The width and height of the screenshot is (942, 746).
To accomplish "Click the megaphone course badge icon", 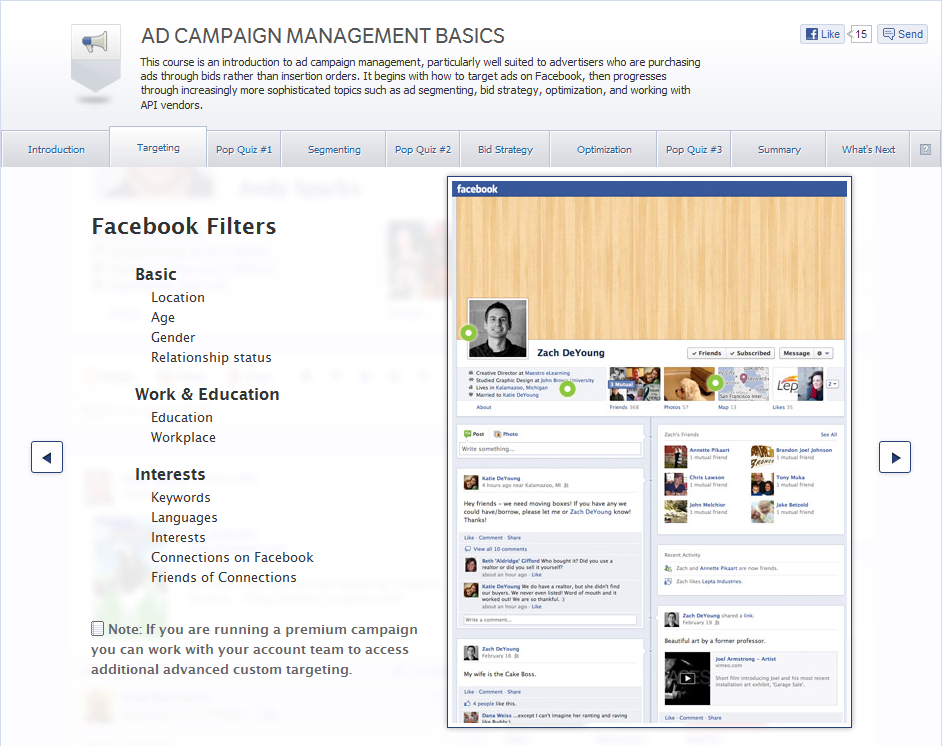I will pyautogui.click(x=96, y=59).
